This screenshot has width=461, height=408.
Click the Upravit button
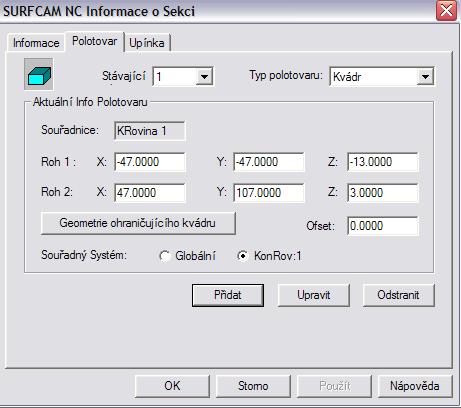(x=313, y=295)
